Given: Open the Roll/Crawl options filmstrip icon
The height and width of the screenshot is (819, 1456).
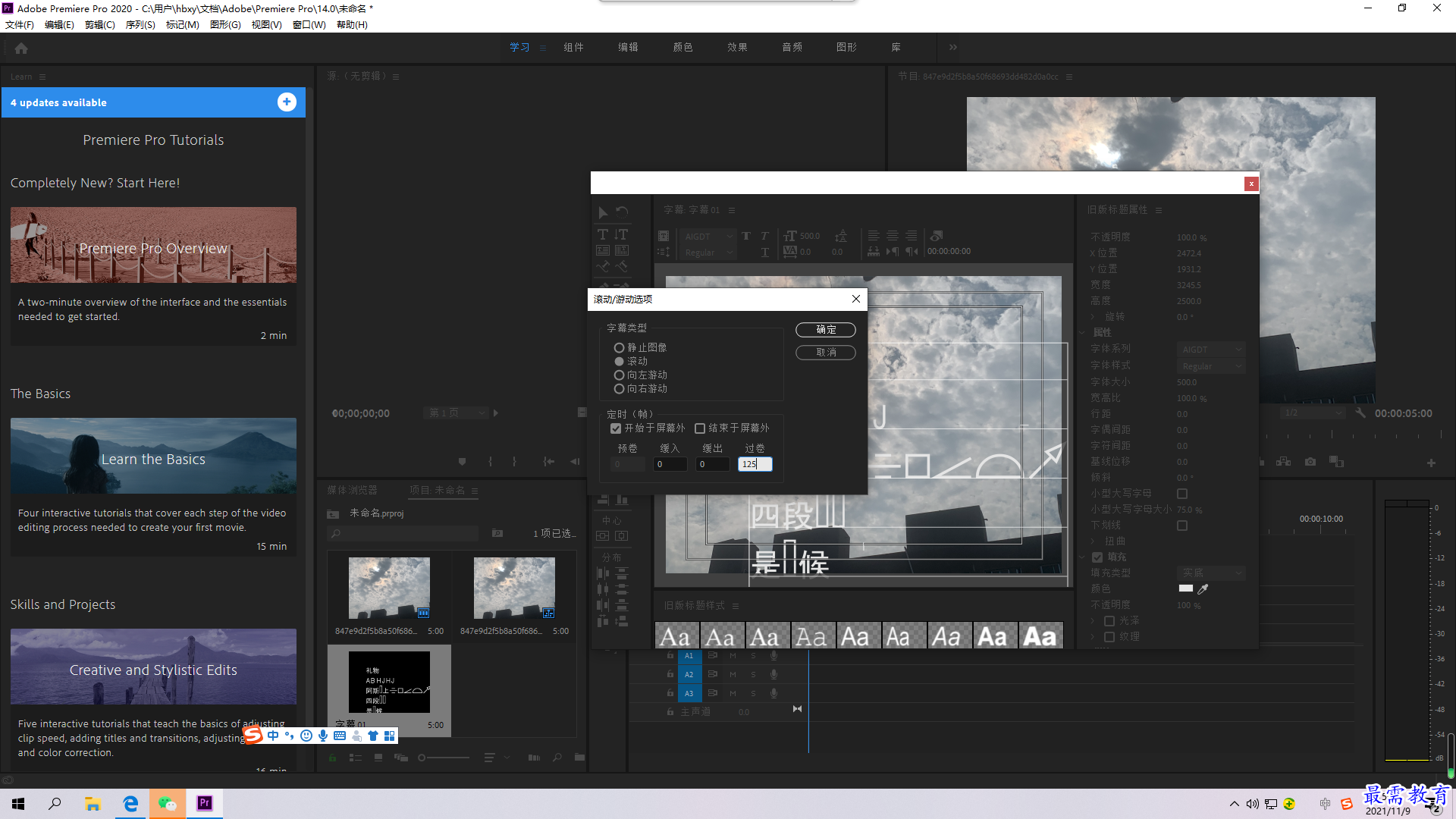Looking at the screenshot, I should (664, 236).
